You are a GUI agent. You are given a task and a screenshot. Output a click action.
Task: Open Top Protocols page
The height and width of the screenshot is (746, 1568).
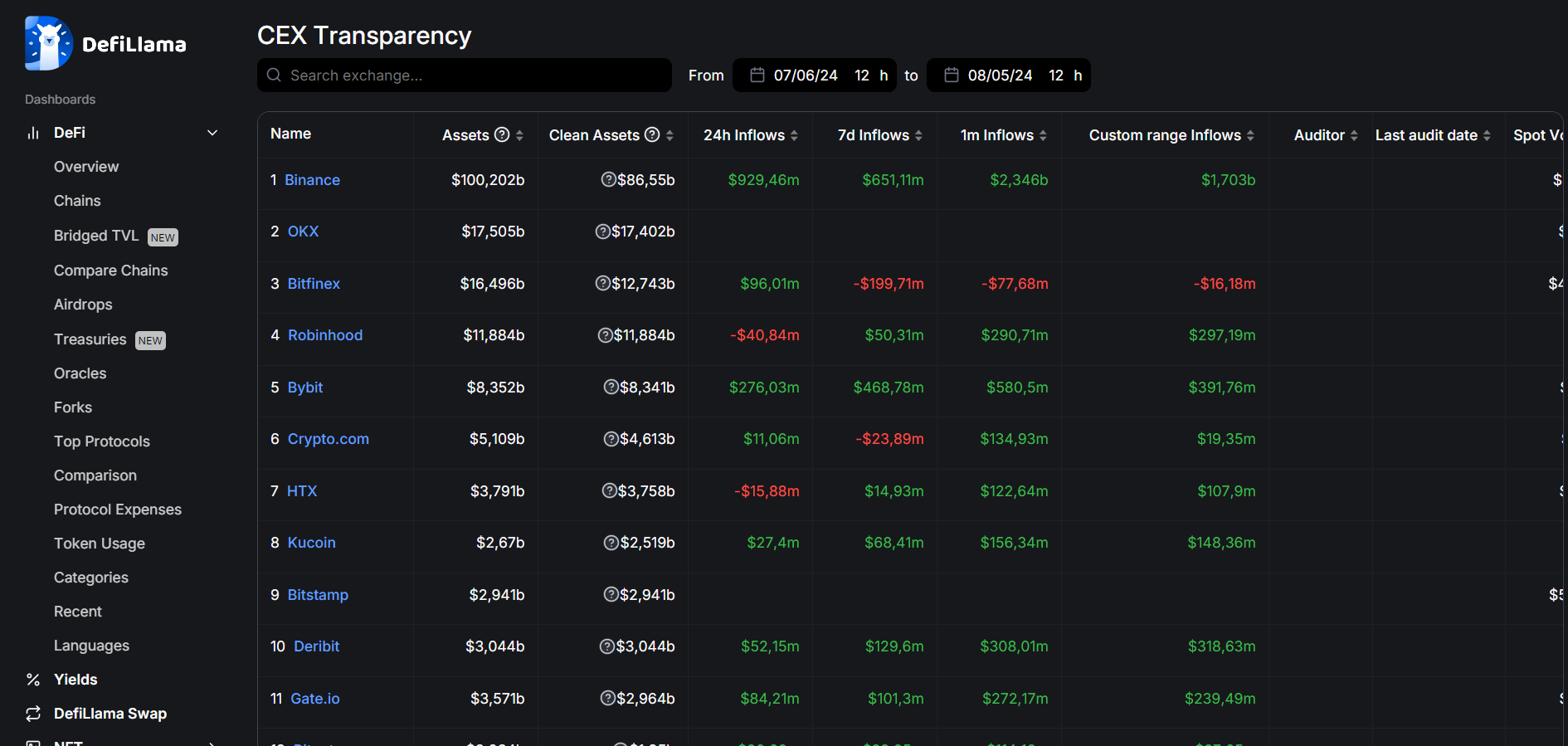(102, 441)
